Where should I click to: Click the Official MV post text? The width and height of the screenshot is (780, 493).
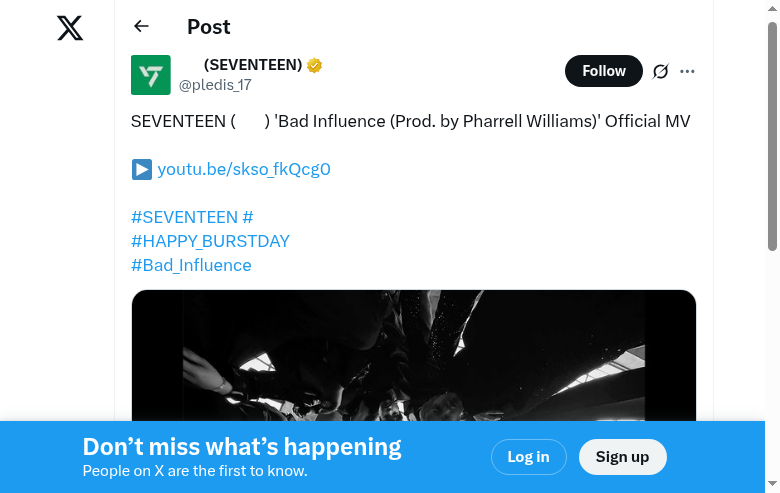410,121
